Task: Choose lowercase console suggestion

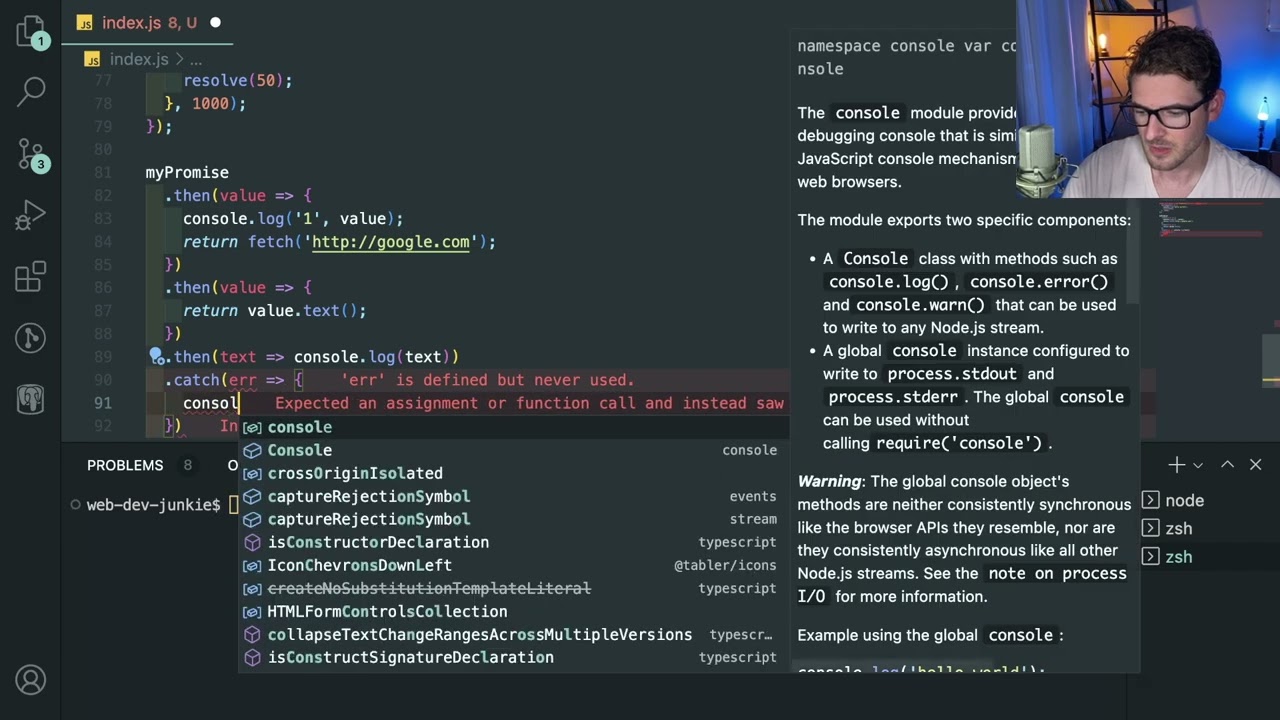Action: click(513, 427)
